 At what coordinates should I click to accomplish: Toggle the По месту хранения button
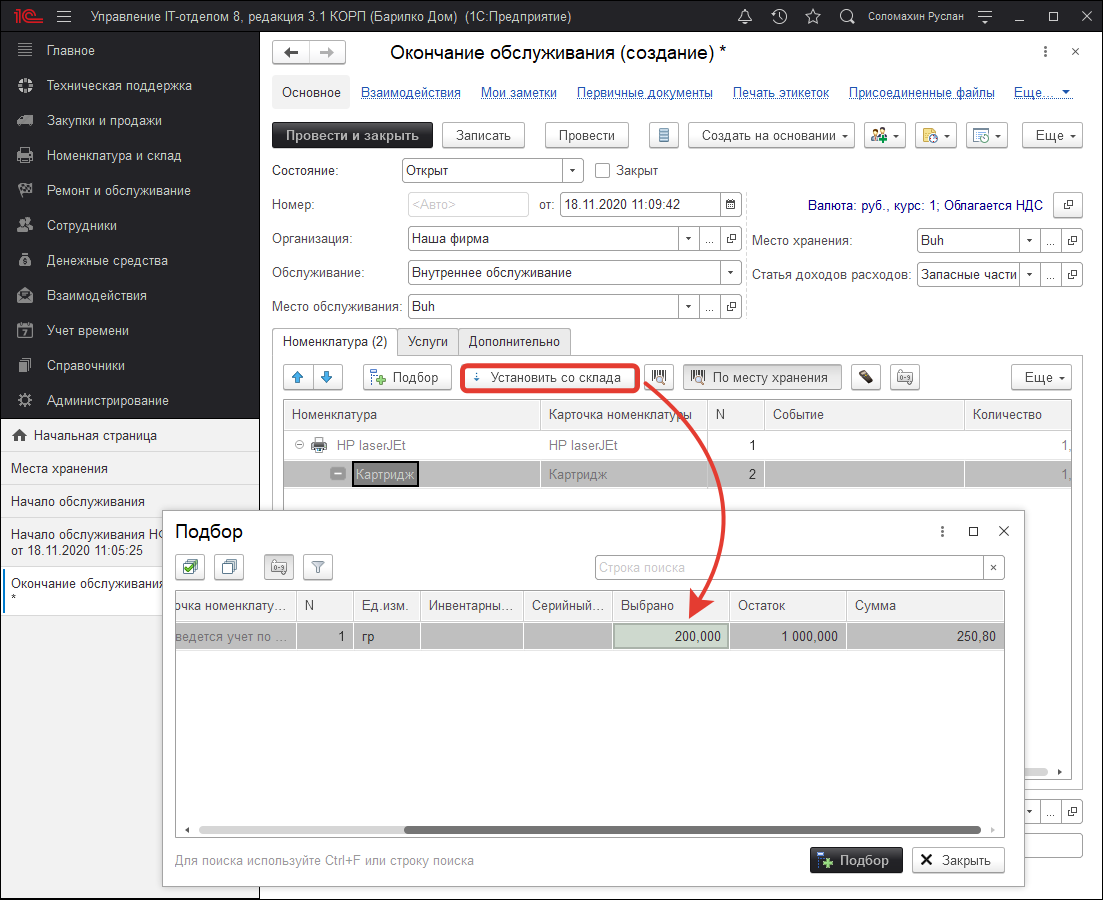762,377
